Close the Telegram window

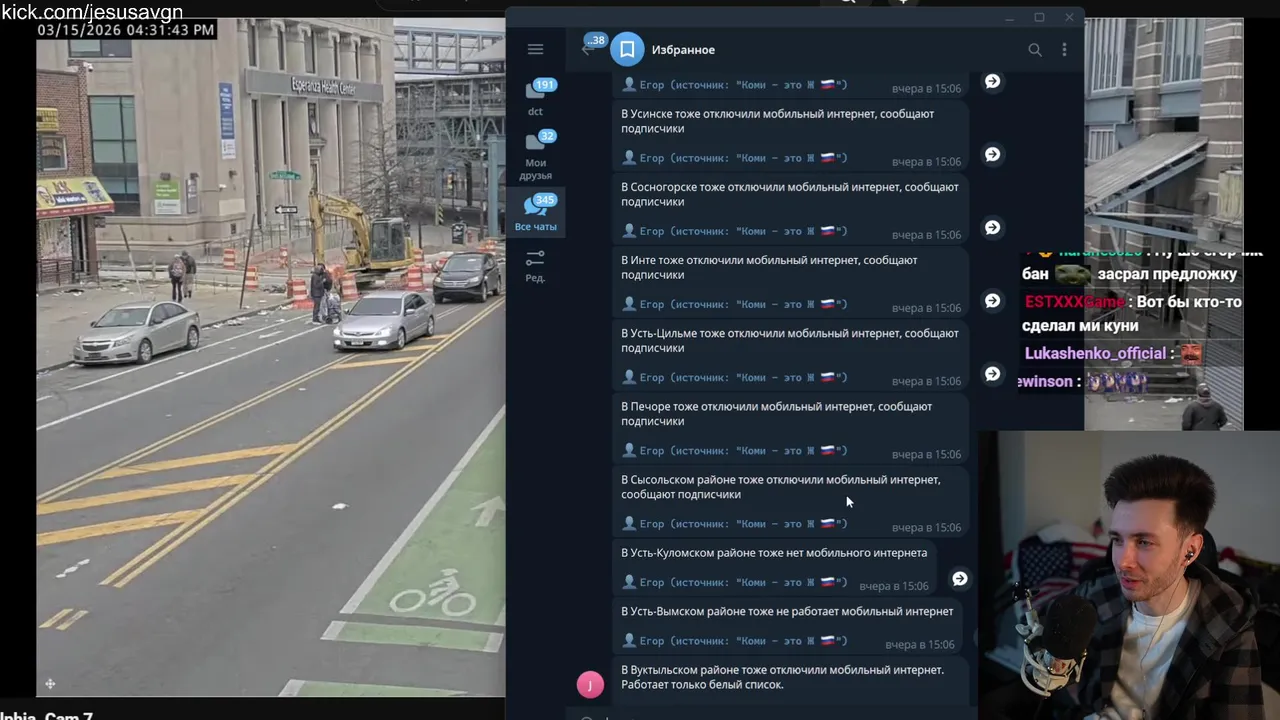pyautogui.click(x=1069, y=17)
